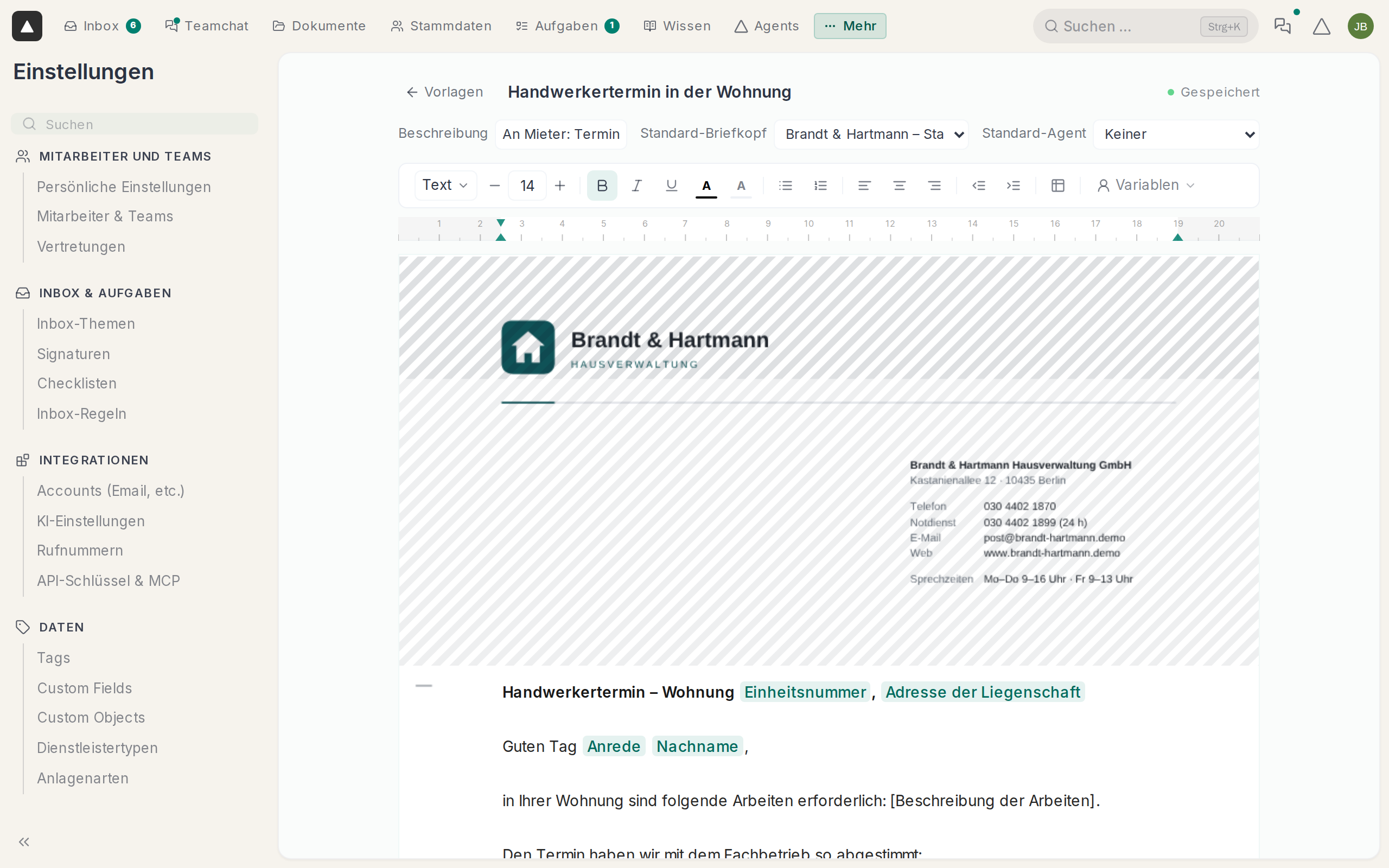Align text left
This screenshot has width=1389, height=868.
tap(864, 186)
